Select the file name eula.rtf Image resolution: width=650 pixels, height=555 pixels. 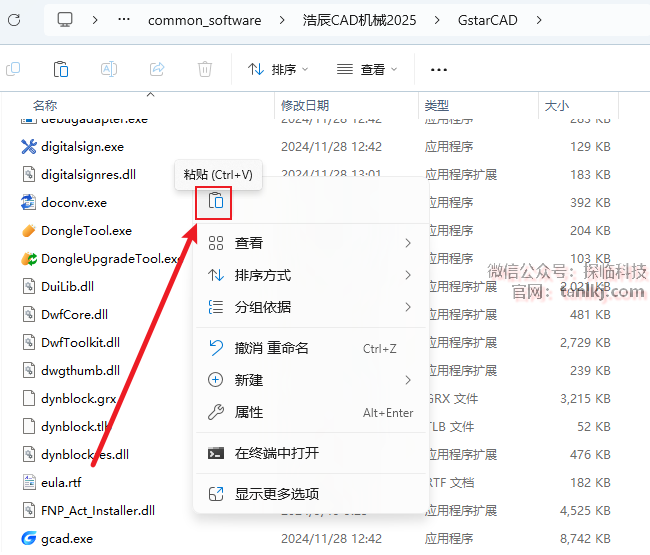(x=61, y=482)
